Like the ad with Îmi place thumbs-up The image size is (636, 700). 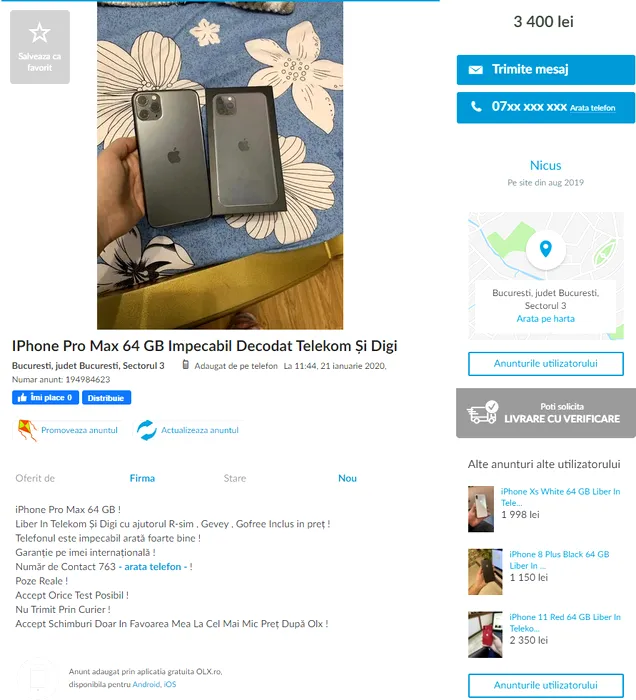pyautogui.click(x=46, y=397)
